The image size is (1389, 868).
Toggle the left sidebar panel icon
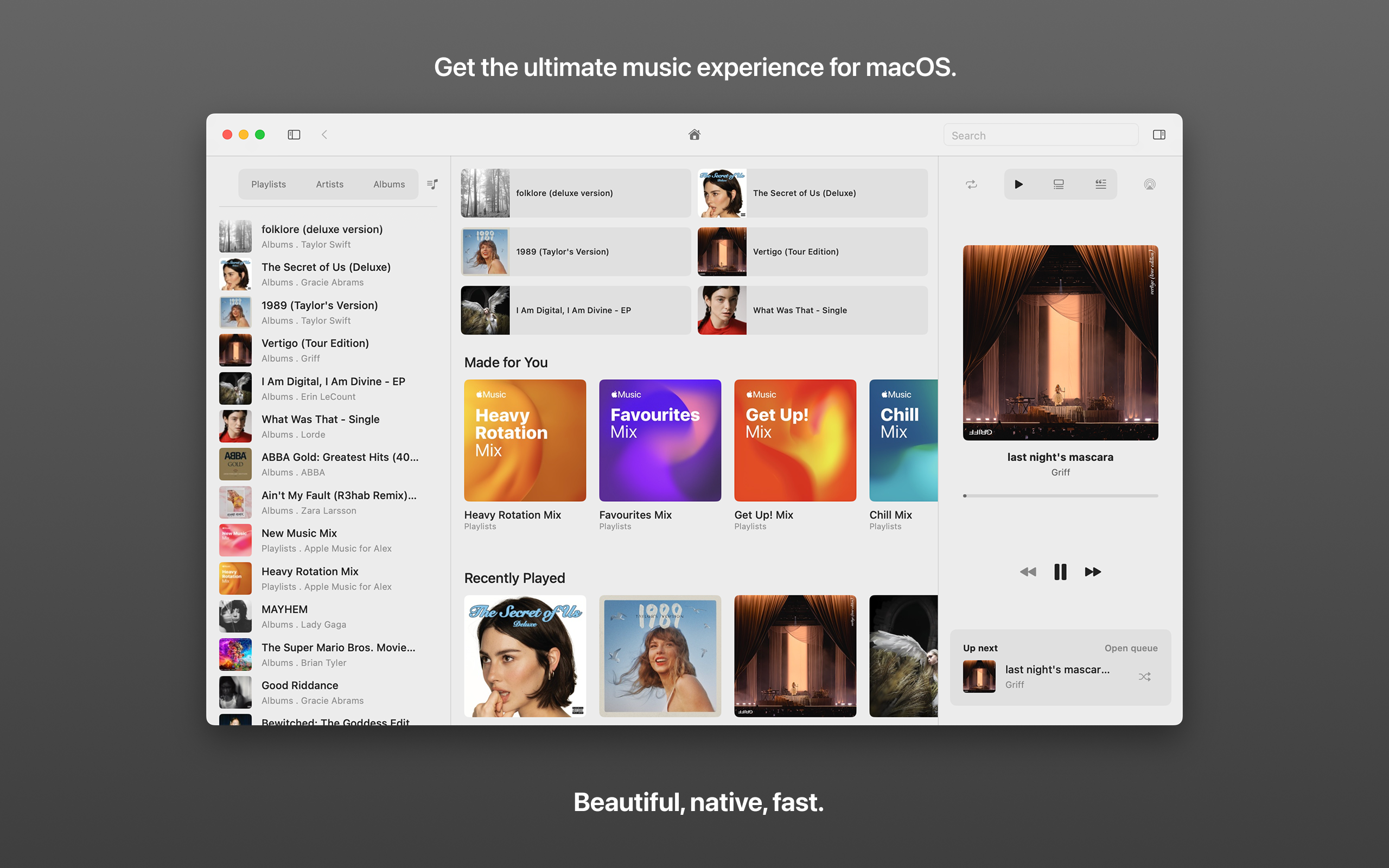[294, 135]
